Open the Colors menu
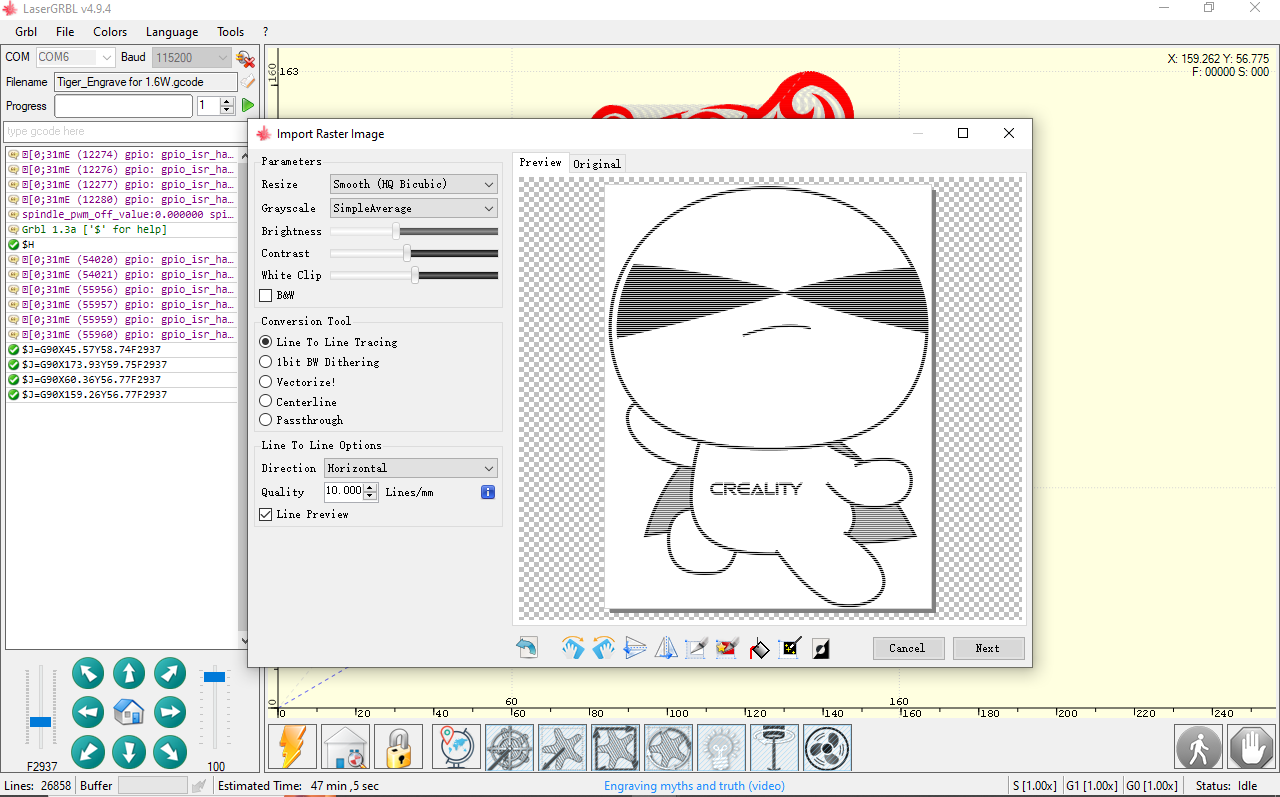The image size is (1280, 797). click(x=110, y=32)
